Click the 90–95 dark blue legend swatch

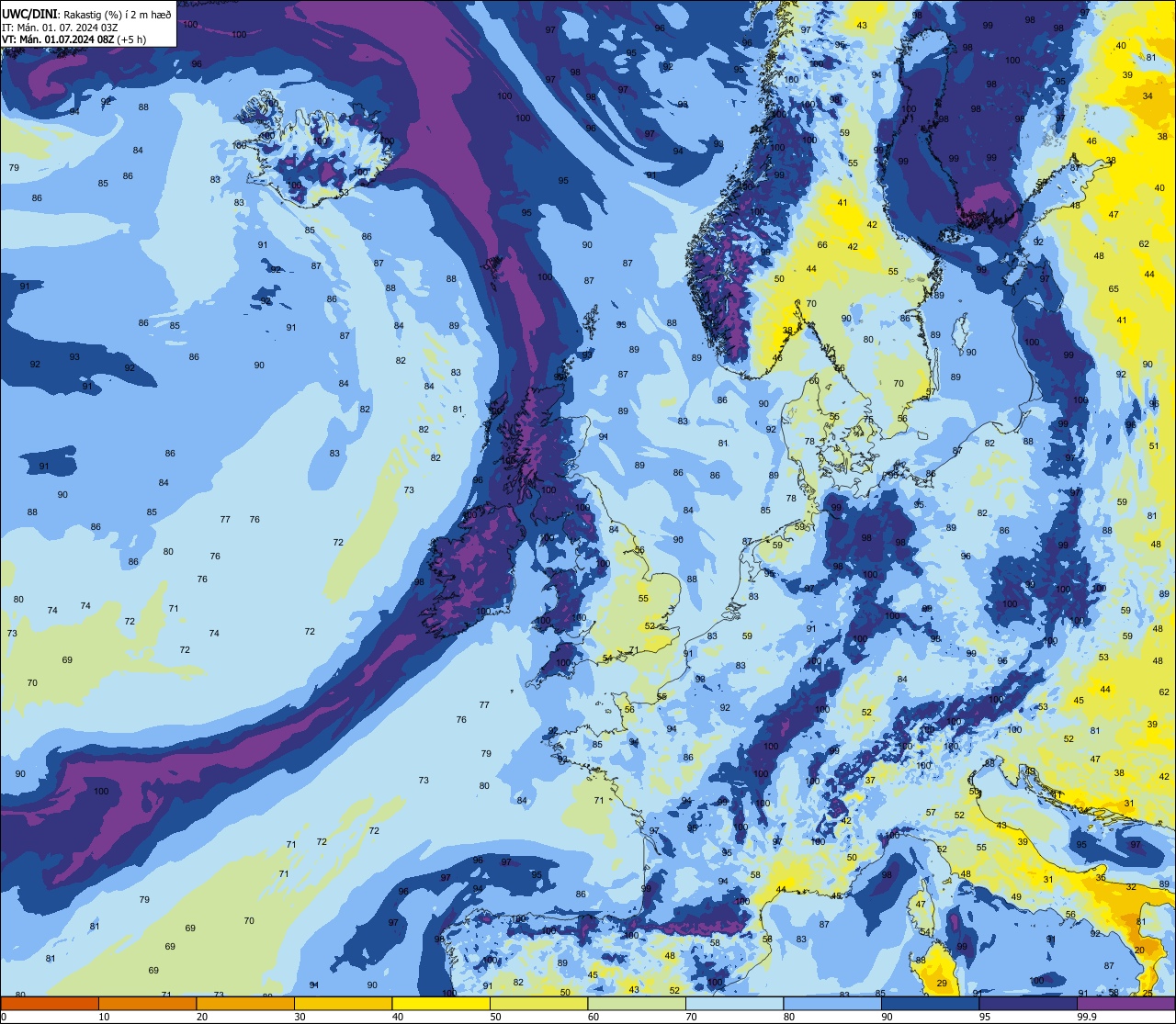(x=930, y=1003)
